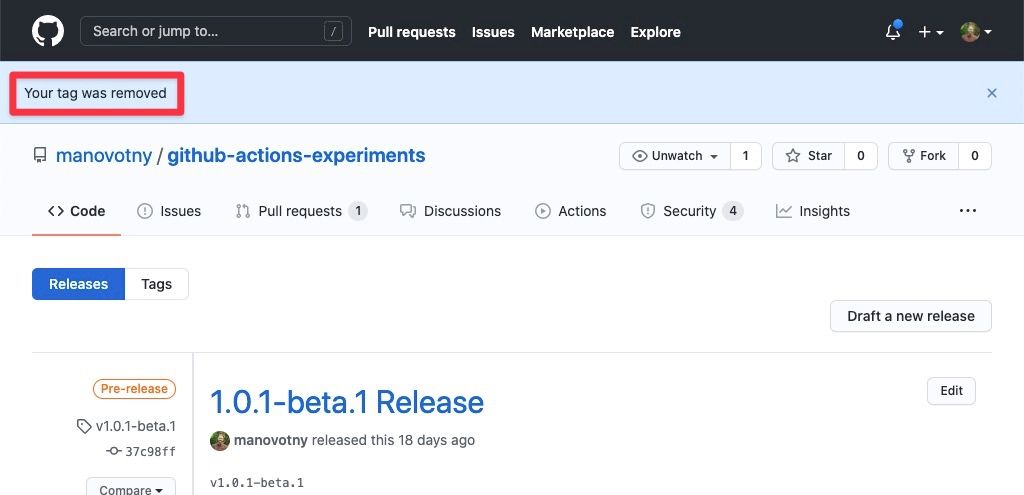This screenshot has width=1024, height=495.
Task: Open the notifications bell
Action: (893, 31)
